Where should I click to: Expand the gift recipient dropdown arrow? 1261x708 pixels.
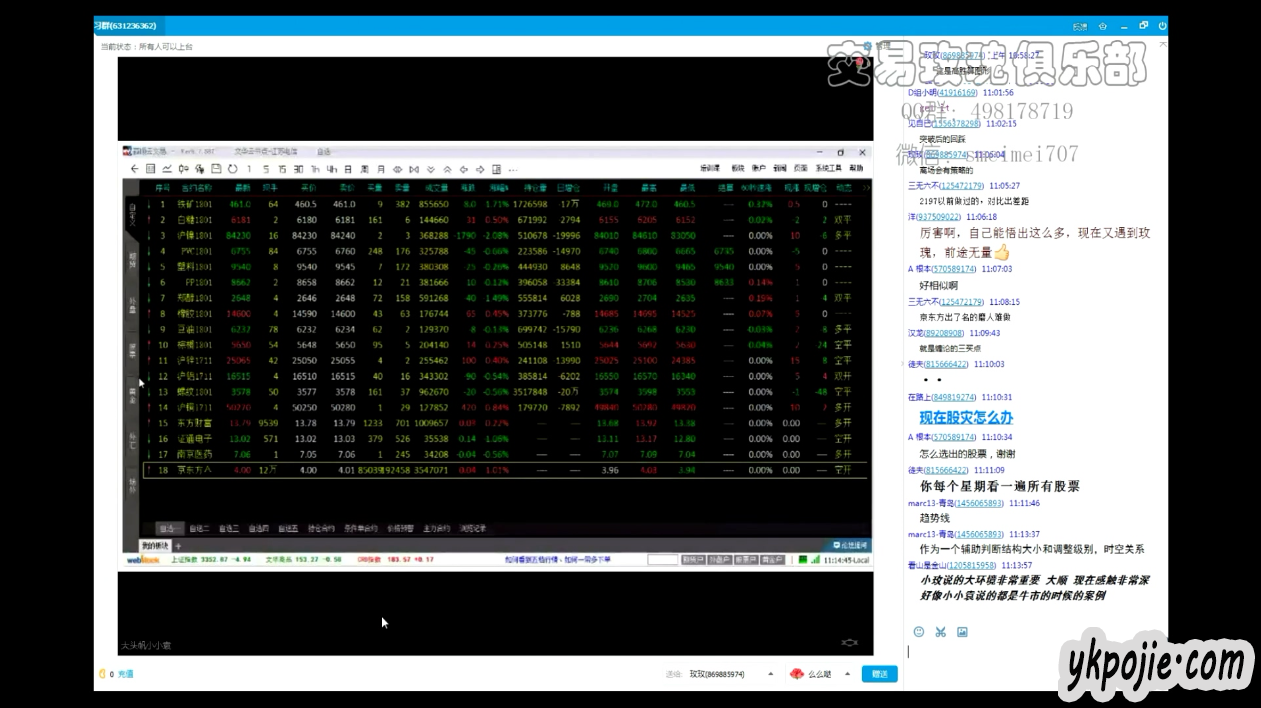click(x=770, y=674)
